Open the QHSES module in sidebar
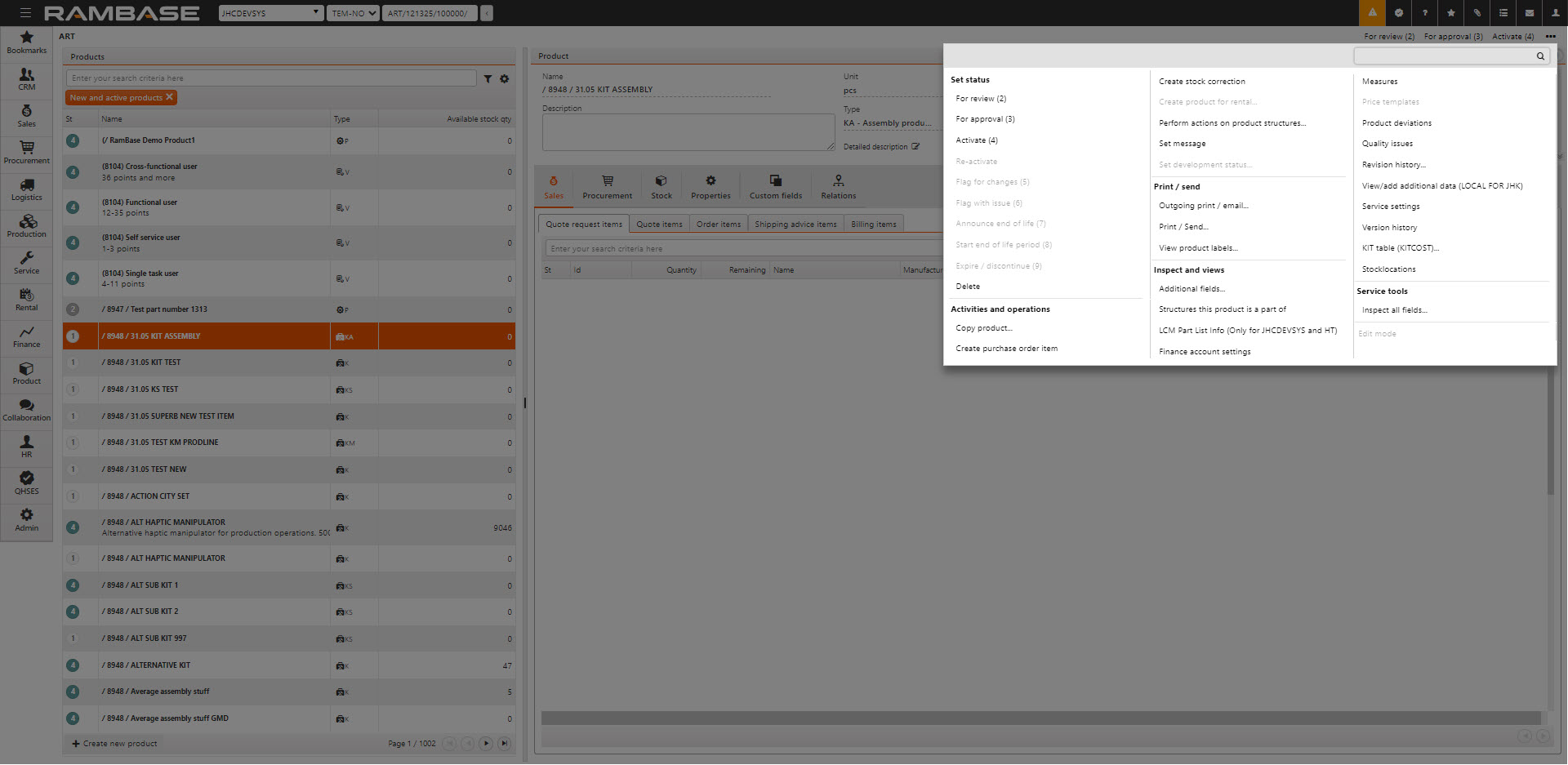The image size is (1568, 765). point(26,483)
